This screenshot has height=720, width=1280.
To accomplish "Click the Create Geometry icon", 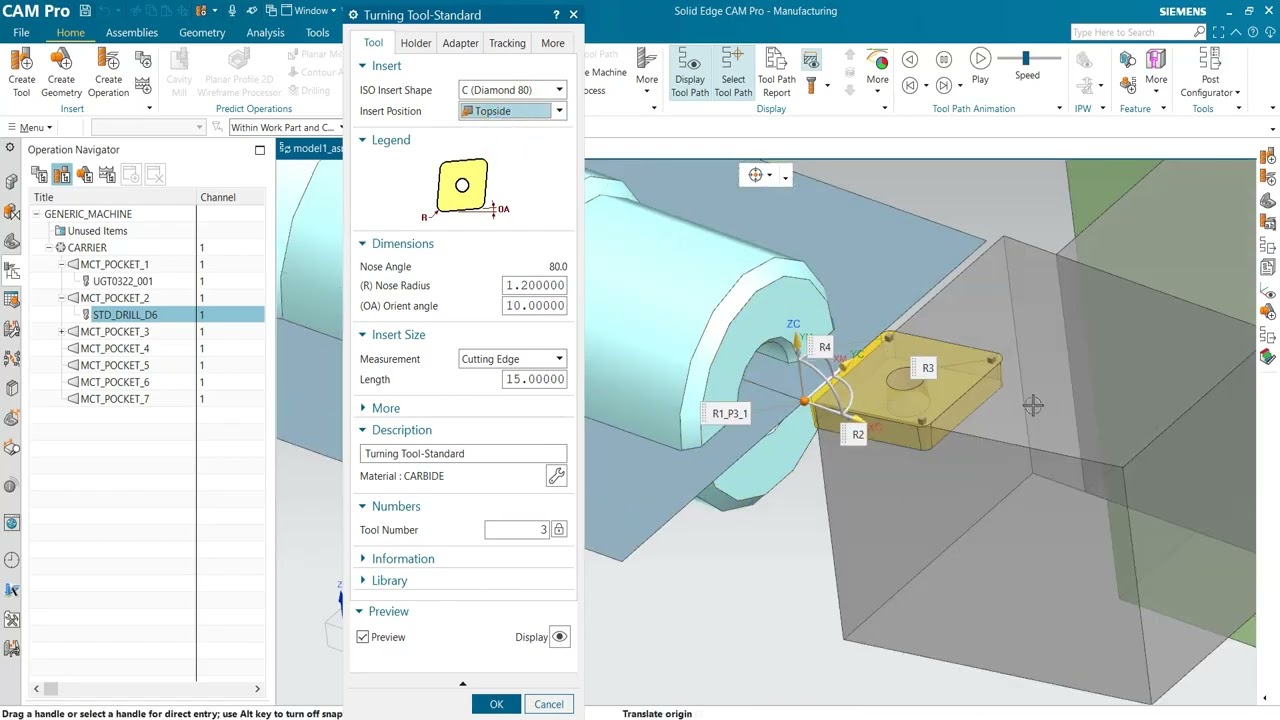I will pos(61,72).
